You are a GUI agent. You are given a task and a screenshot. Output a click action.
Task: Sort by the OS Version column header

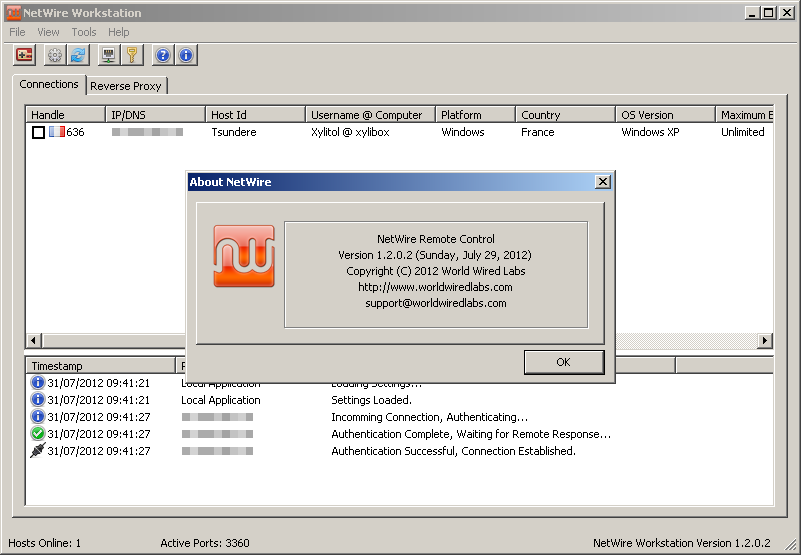[665, 114]
